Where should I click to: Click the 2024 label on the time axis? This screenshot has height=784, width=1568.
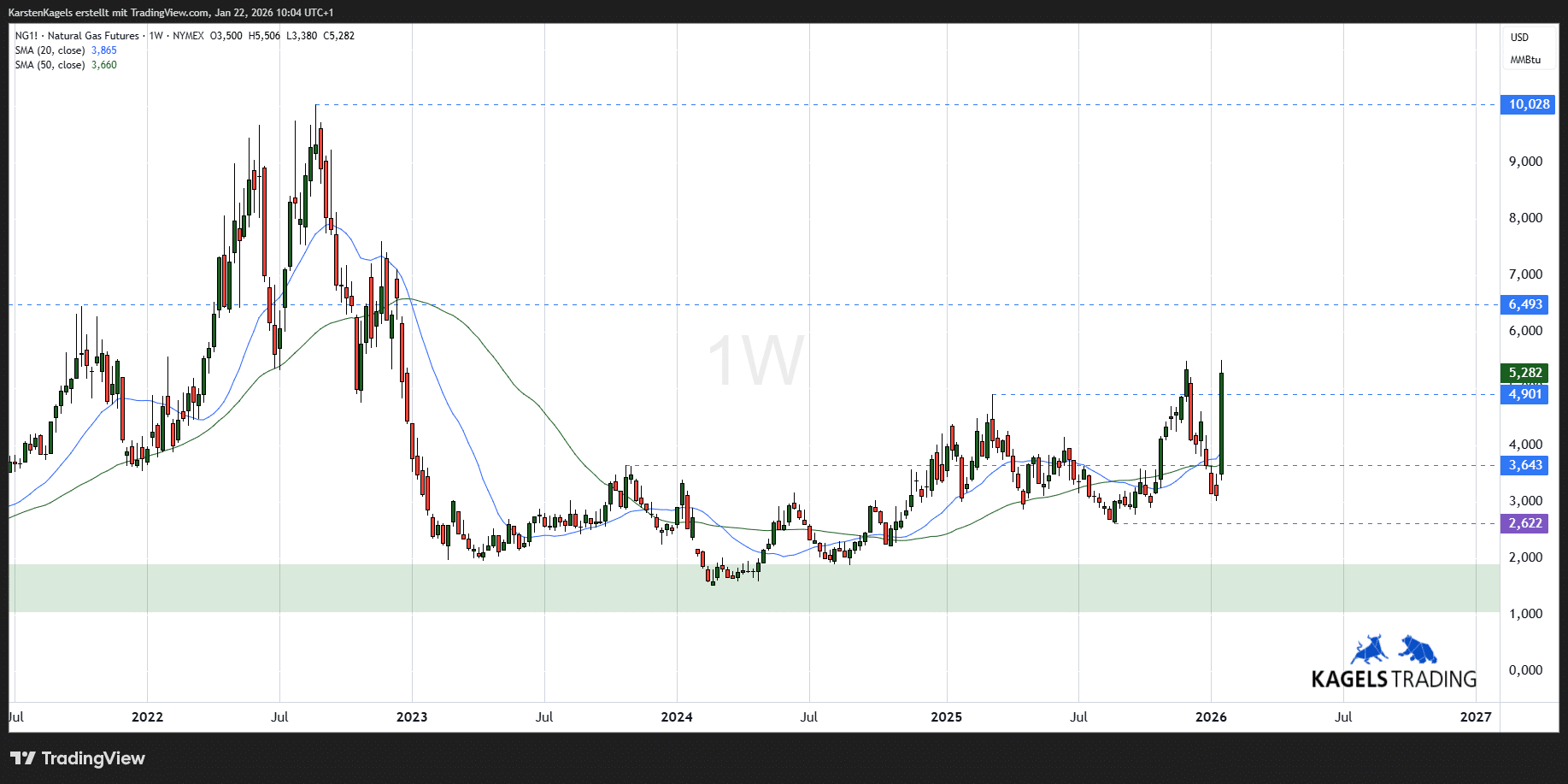tap(676, 716)
